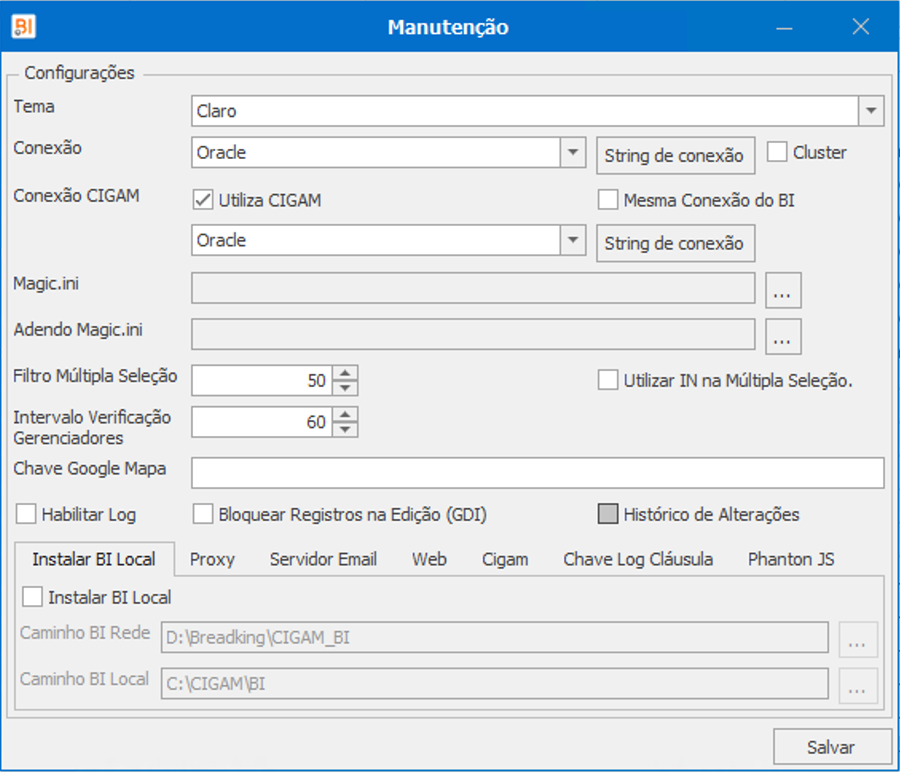Open the Servidor Email tab
Screen dimensions: 900x772
click(323, 559)
